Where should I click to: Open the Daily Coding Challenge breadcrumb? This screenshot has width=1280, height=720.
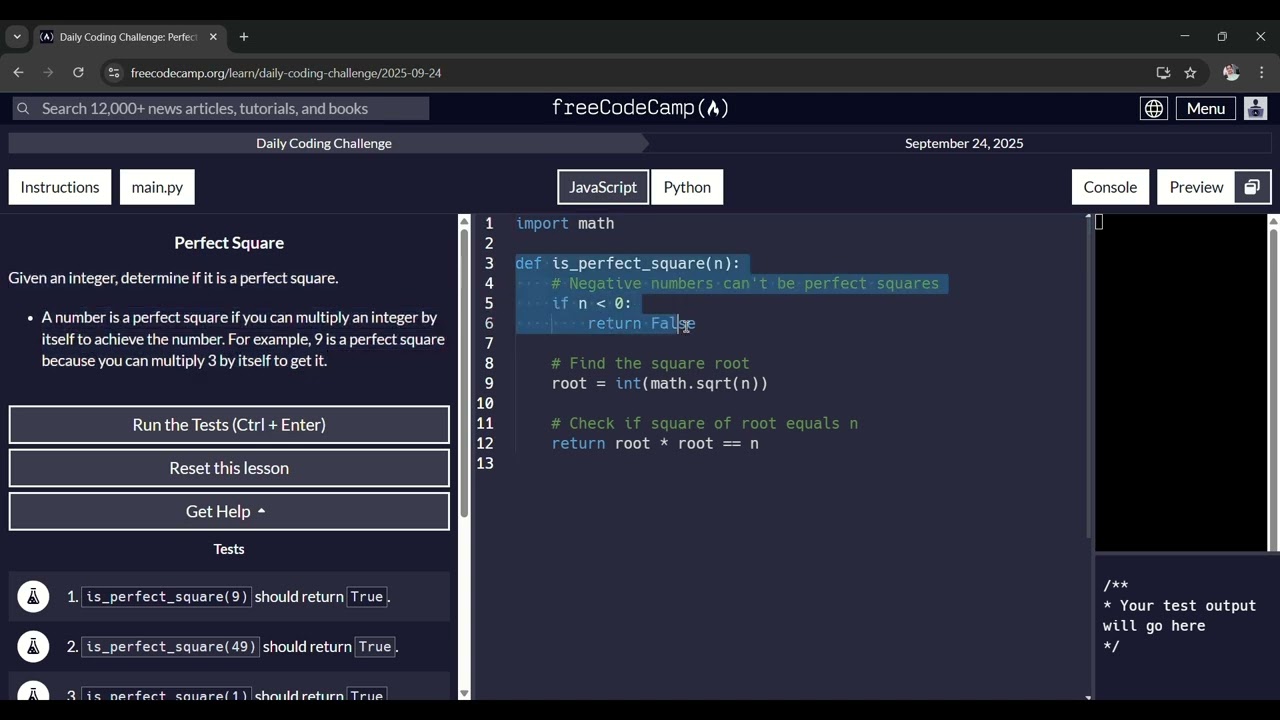(324, 143)
